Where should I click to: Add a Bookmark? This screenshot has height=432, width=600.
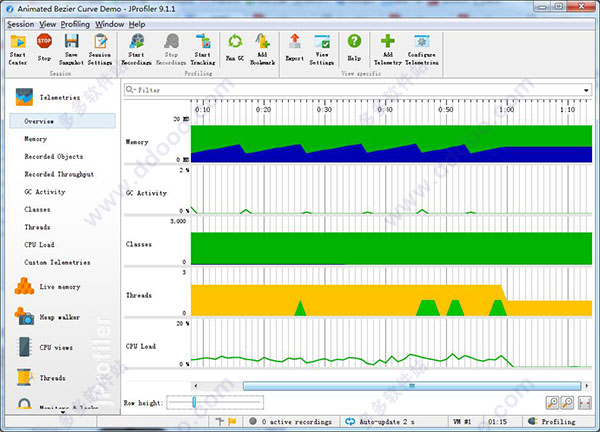pos(262,50)
